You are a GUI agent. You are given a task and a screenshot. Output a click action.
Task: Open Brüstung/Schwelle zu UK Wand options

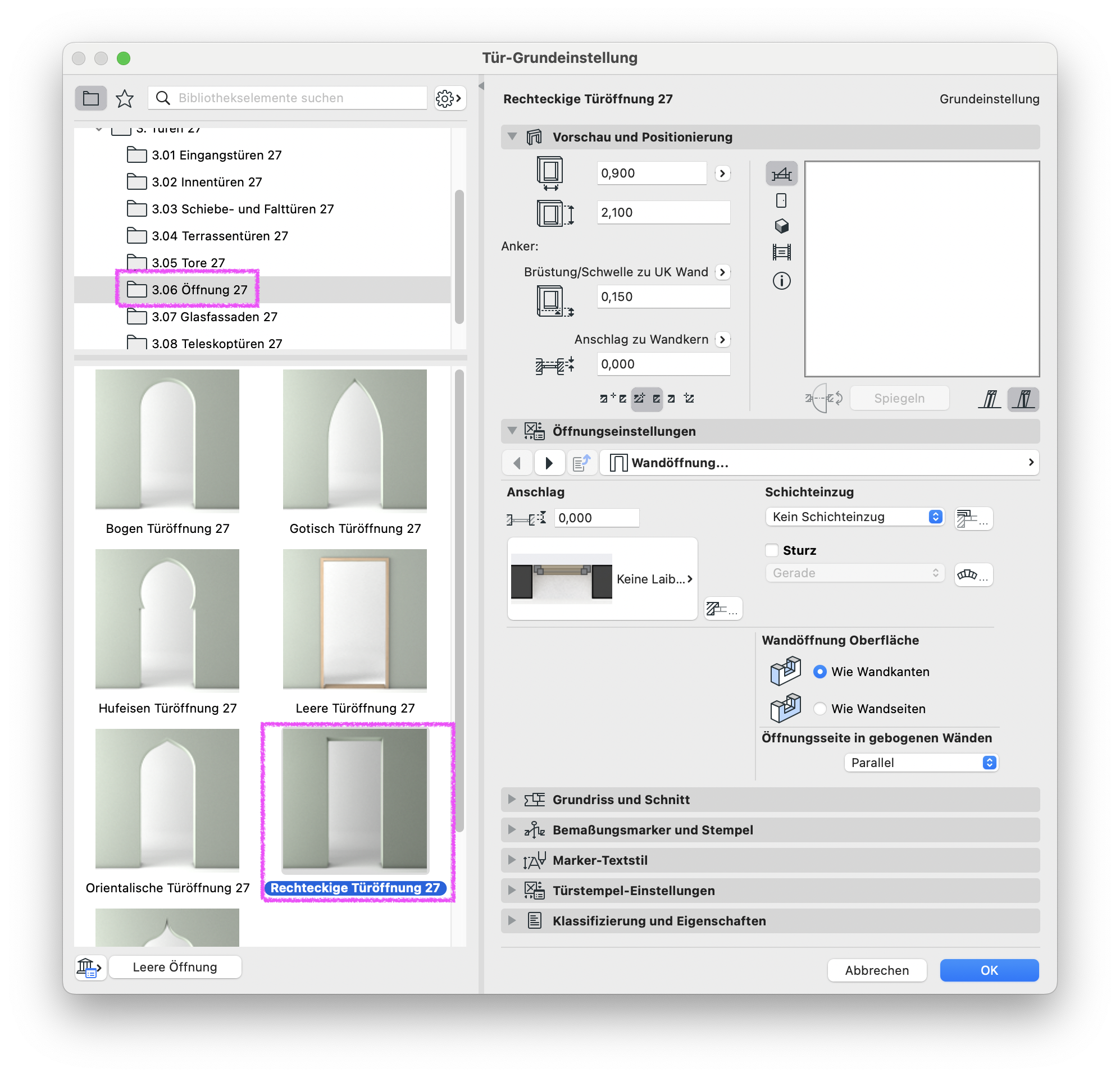coord(722,272)
